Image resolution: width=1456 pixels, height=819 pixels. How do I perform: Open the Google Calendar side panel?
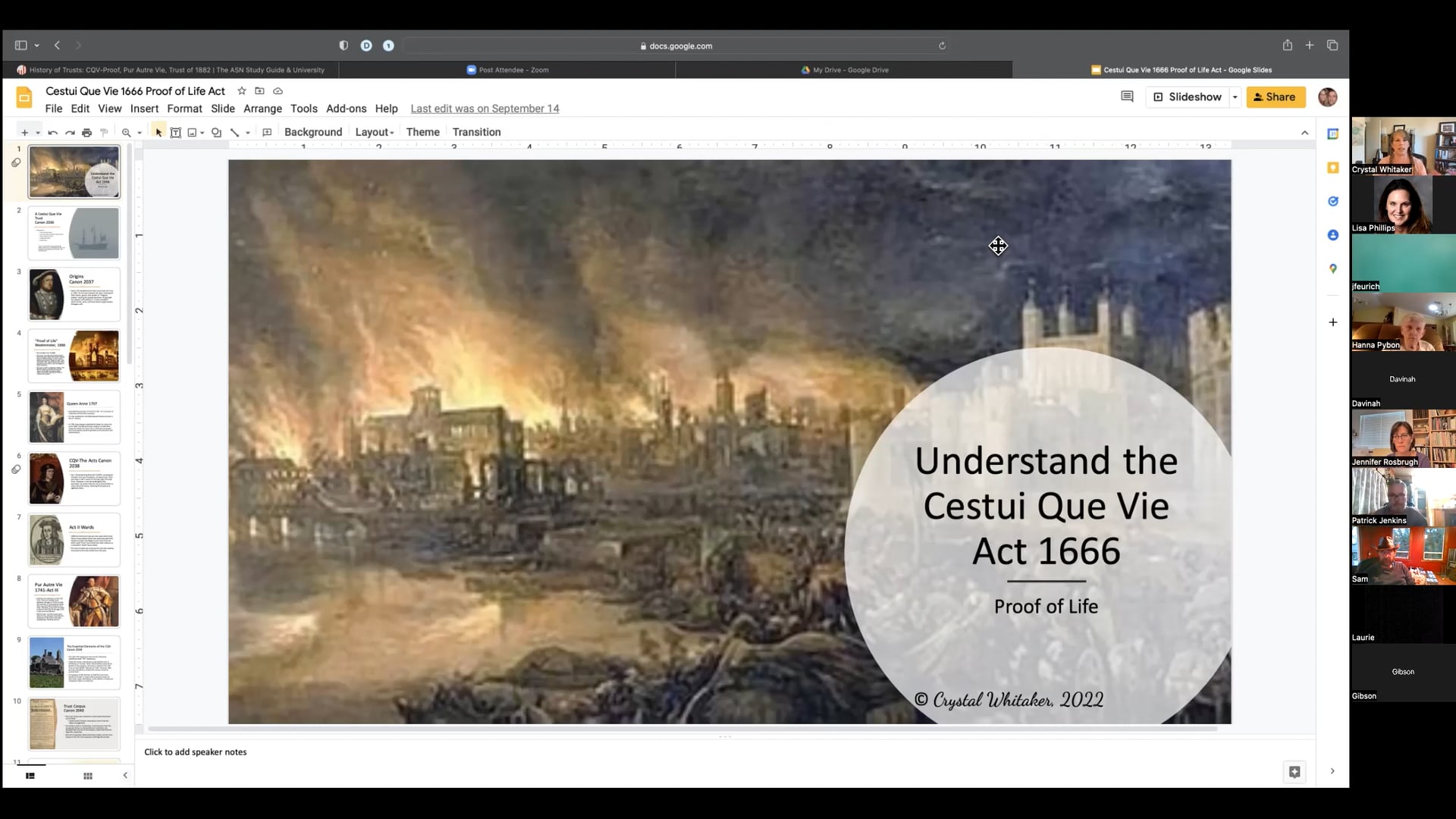click(1333, 134)
